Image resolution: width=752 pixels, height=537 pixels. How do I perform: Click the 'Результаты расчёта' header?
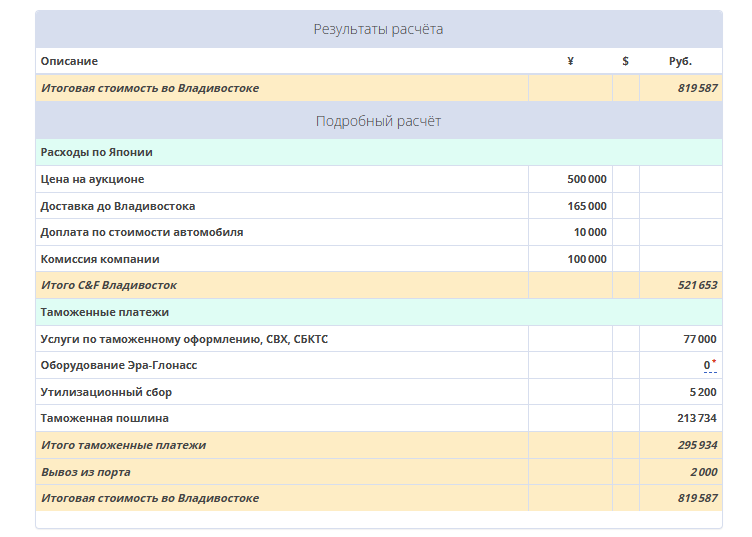pyautogui.click(x=378, y=29)
